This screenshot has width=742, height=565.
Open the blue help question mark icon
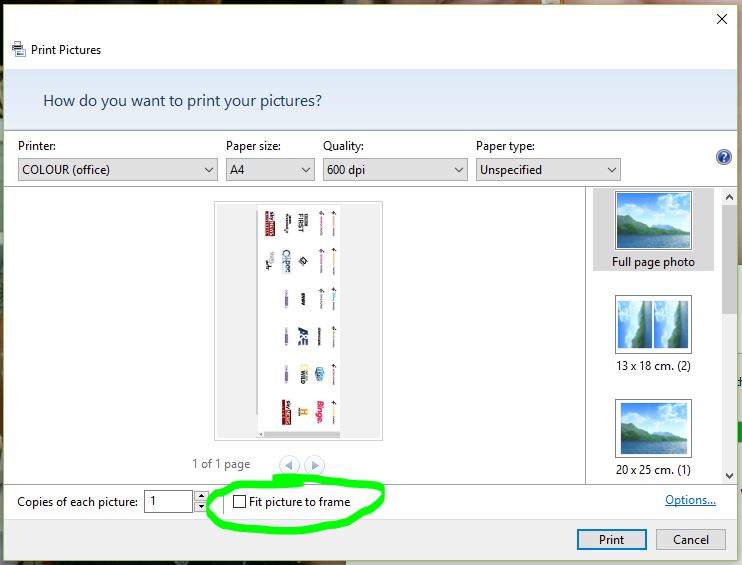point(724,157)
